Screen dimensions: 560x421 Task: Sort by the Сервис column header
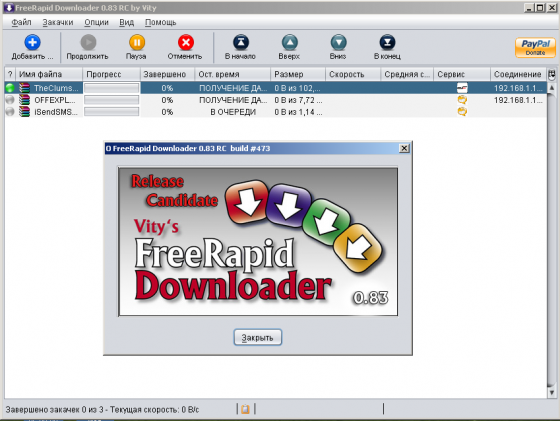point(462,74)
